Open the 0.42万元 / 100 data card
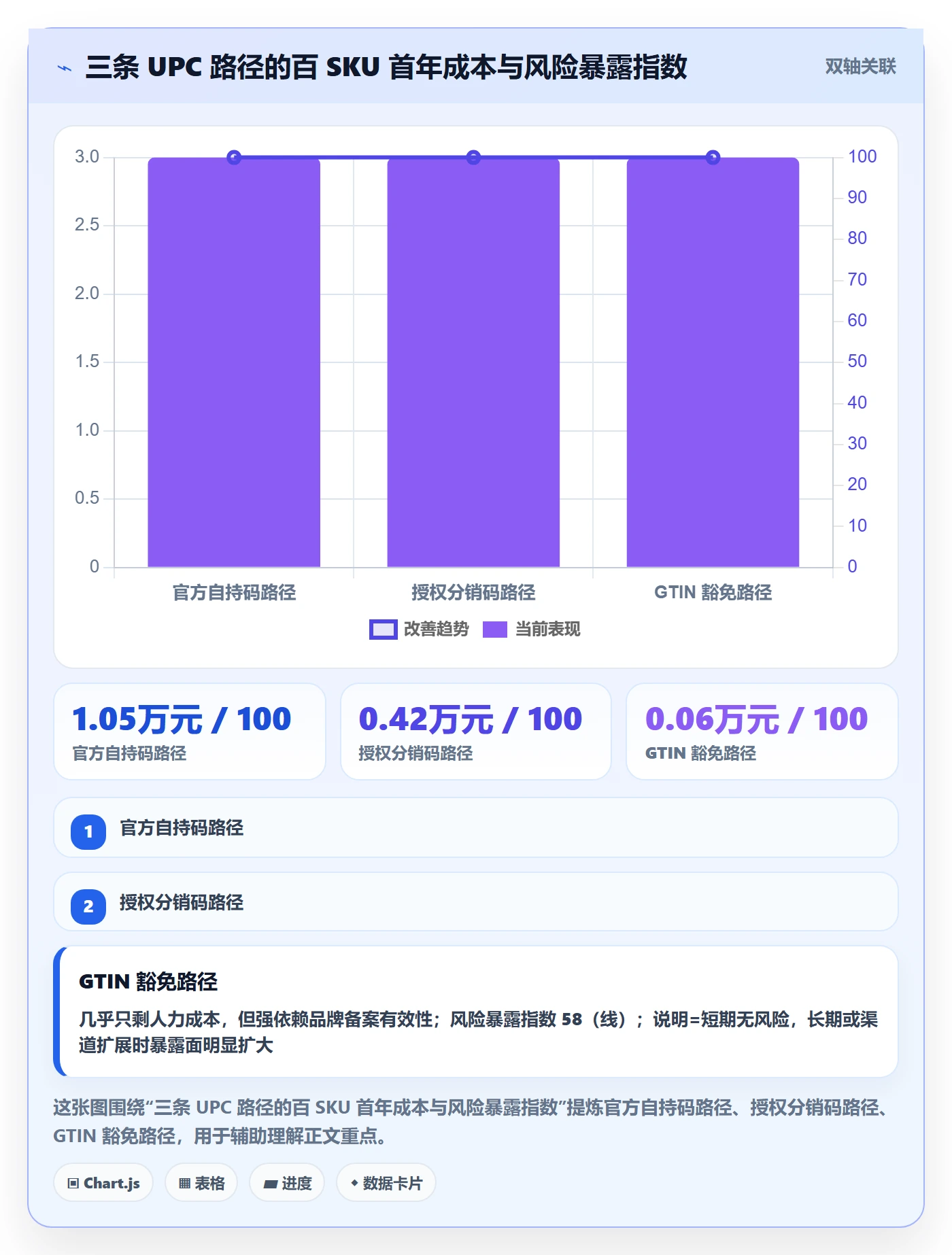 [x=476, y=732]
